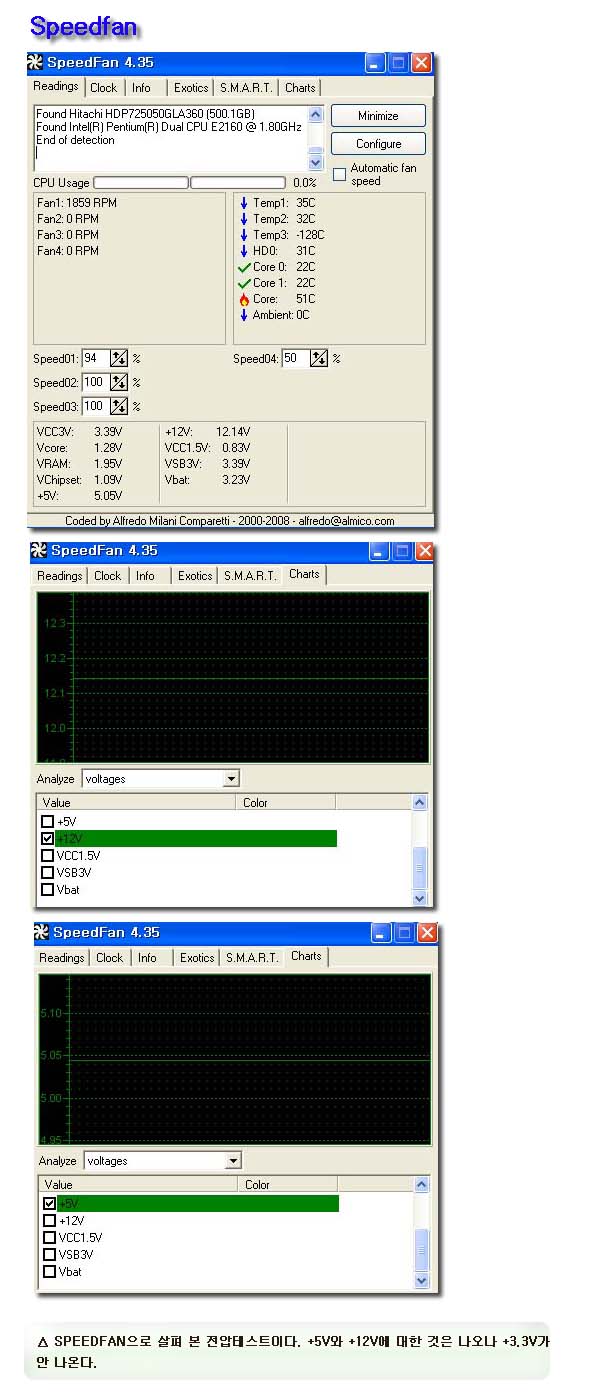The height and width of the screenshot is (1400, 600).
Task: Click the +12V voltage chart area
Action: click(x=233, y=677)
